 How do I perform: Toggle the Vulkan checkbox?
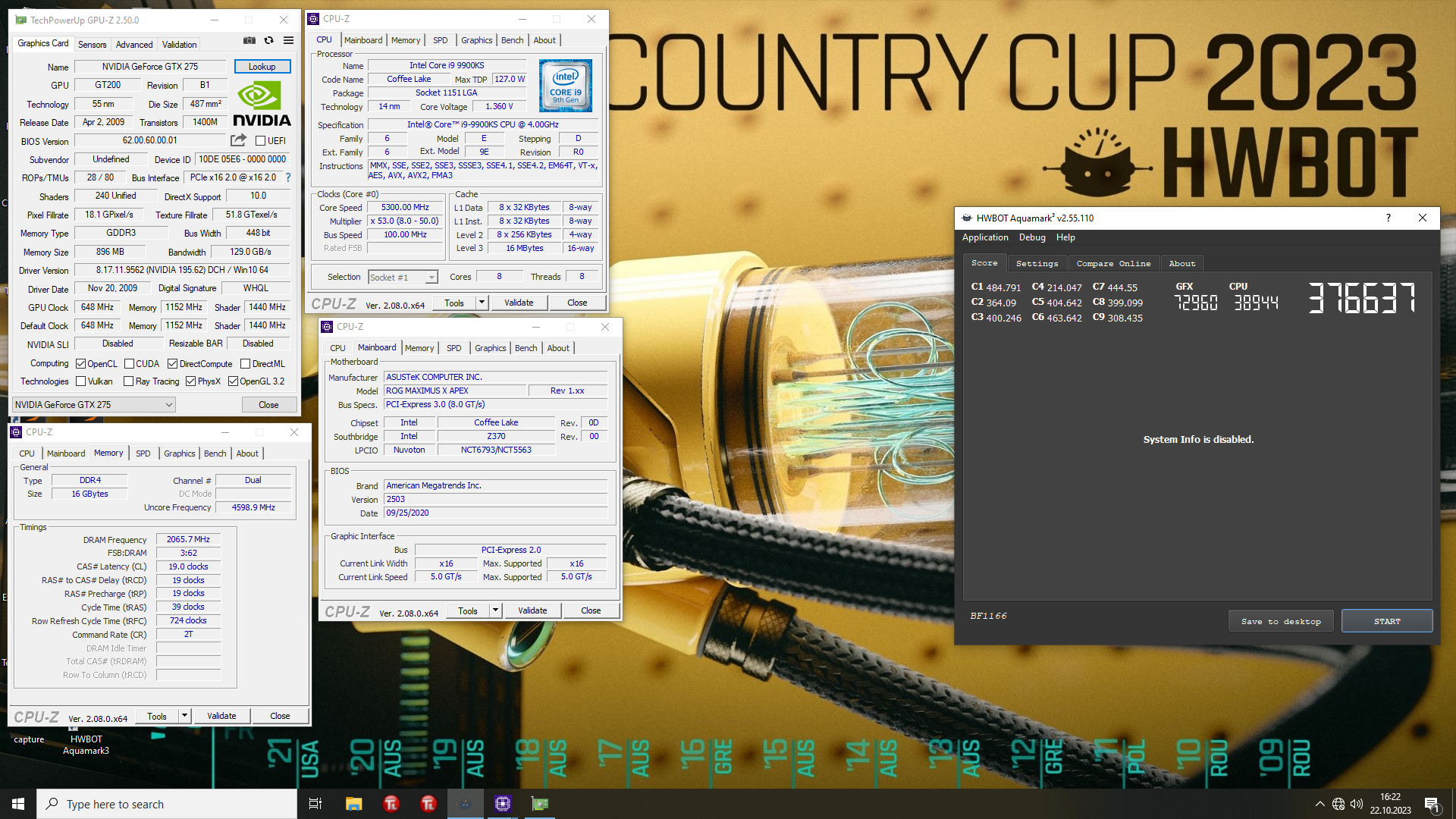pyautogui.click(x=80, y=381)
